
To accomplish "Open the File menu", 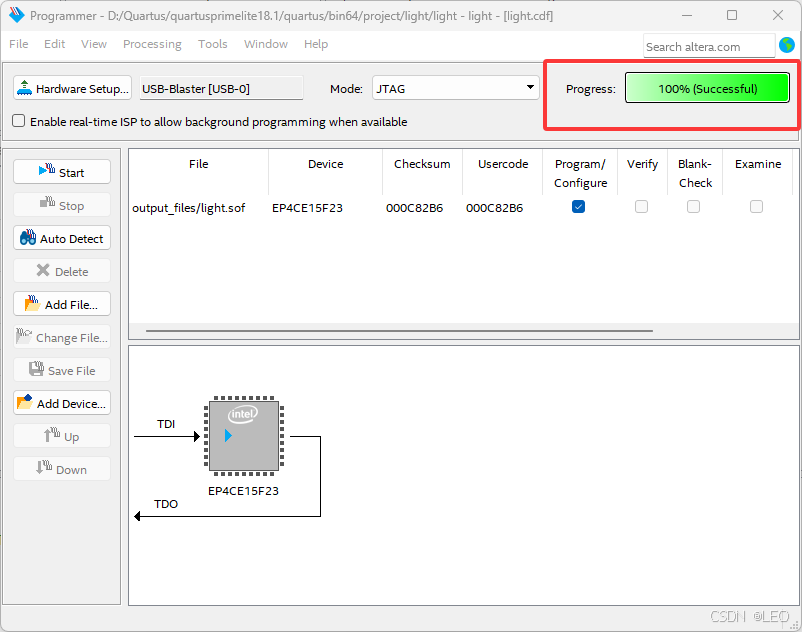I will pyautogui.click(x=19, y=44).
